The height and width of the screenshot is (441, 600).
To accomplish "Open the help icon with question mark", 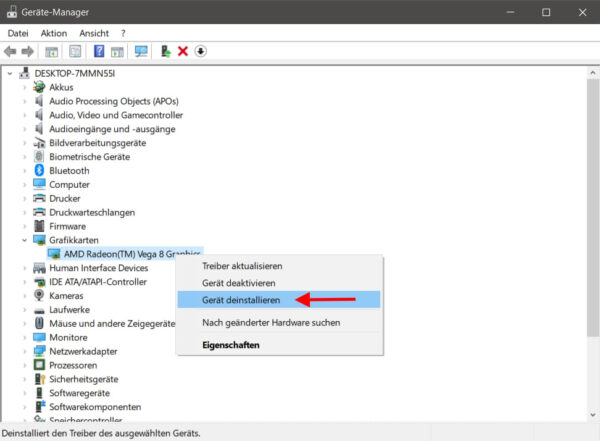I will pyautogui.click(x=99, y=51).
